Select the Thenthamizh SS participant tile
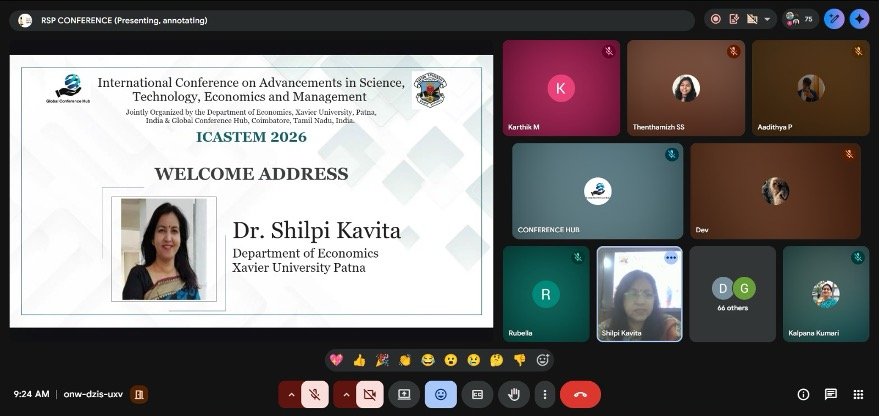The image size is (880, 416). point(686,88)
